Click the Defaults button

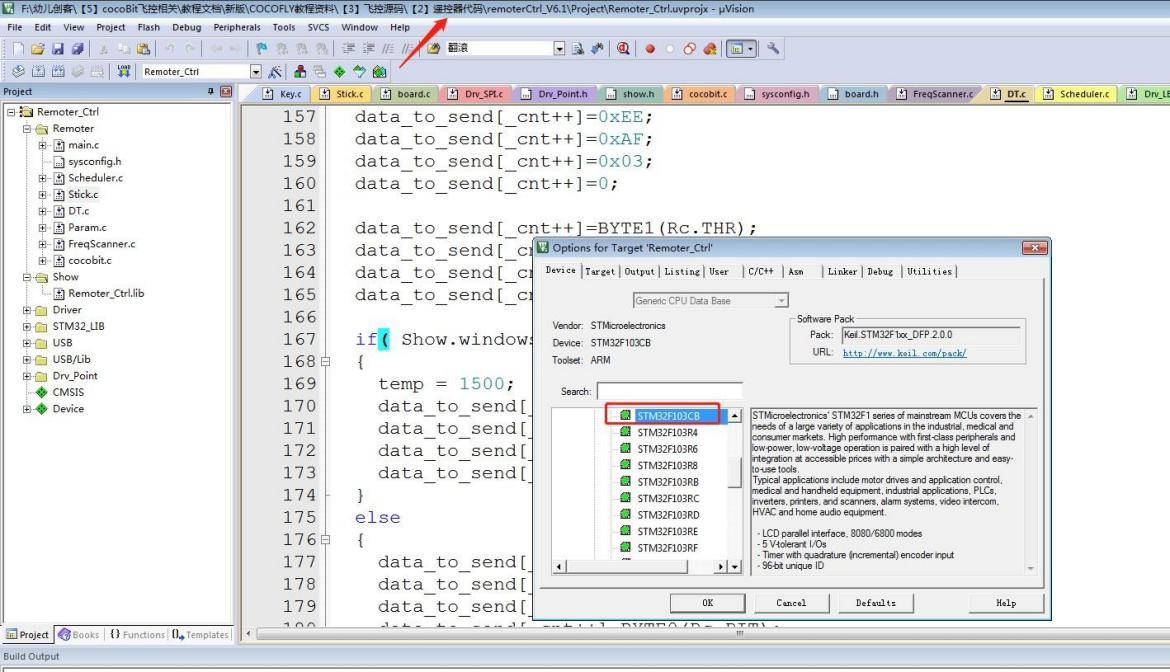click(875, 603)
